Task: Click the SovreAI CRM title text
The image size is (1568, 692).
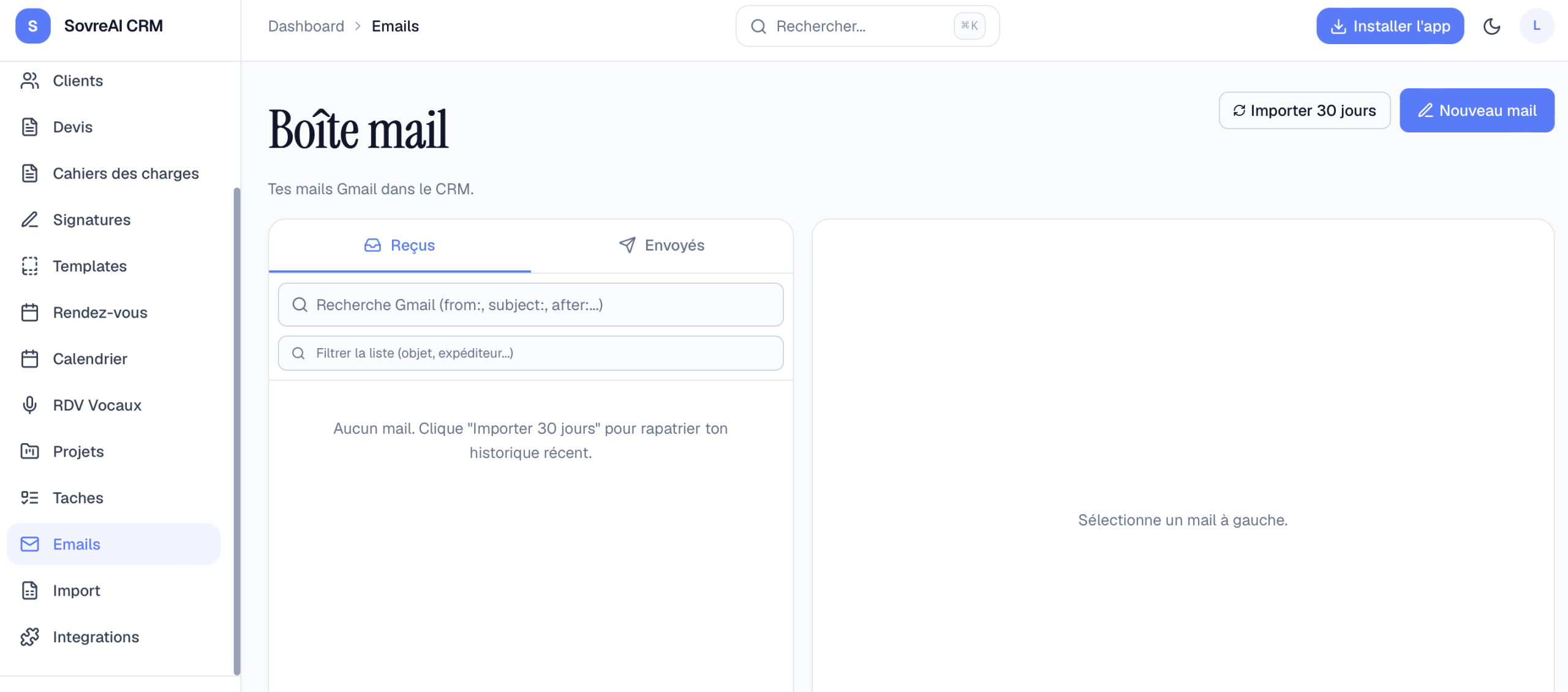Action: tap(113, 26)
